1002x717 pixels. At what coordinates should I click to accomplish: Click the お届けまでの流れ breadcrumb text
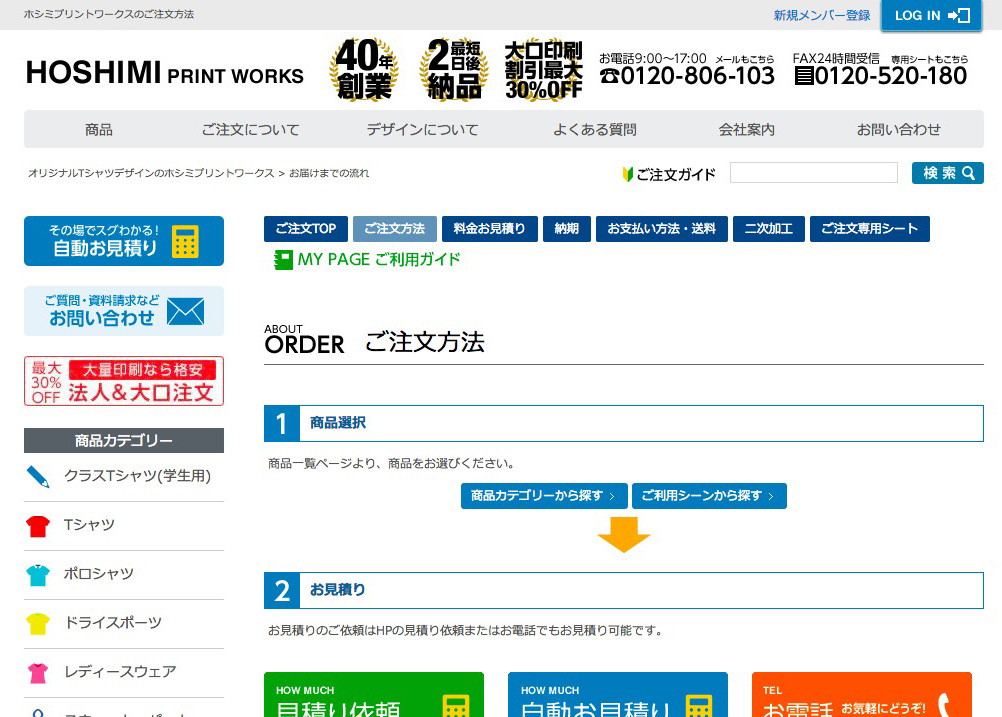pyautogui.click(x=329, y=173)
